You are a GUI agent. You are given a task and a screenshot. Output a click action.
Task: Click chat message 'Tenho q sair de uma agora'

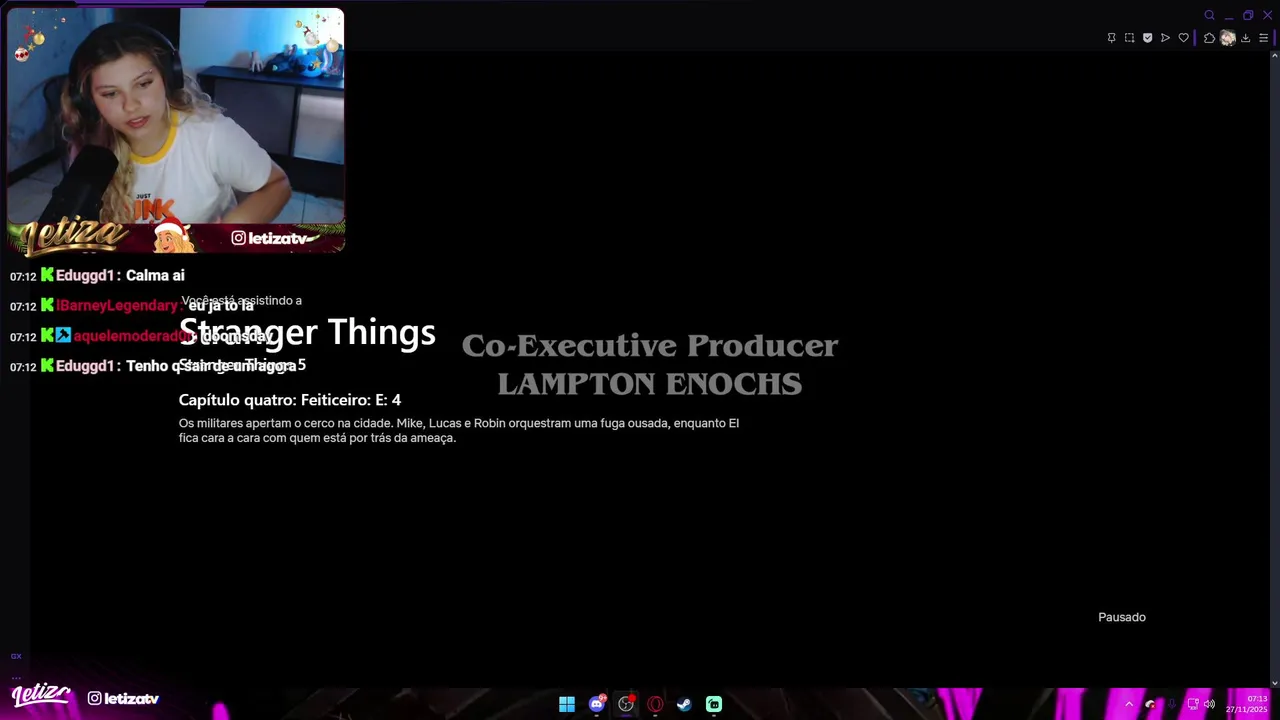click(x=211, y=366)
